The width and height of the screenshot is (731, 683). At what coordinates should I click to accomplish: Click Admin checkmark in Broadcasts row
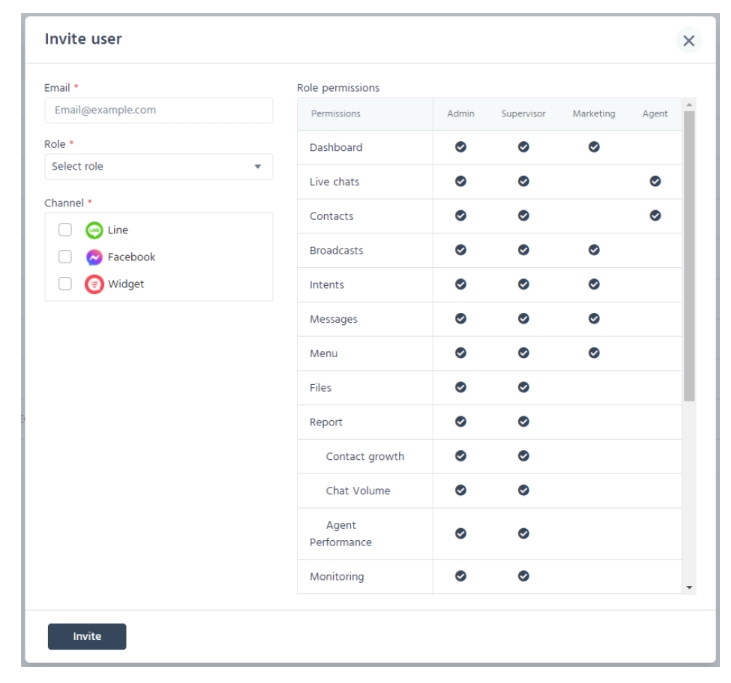pos(461,250)
